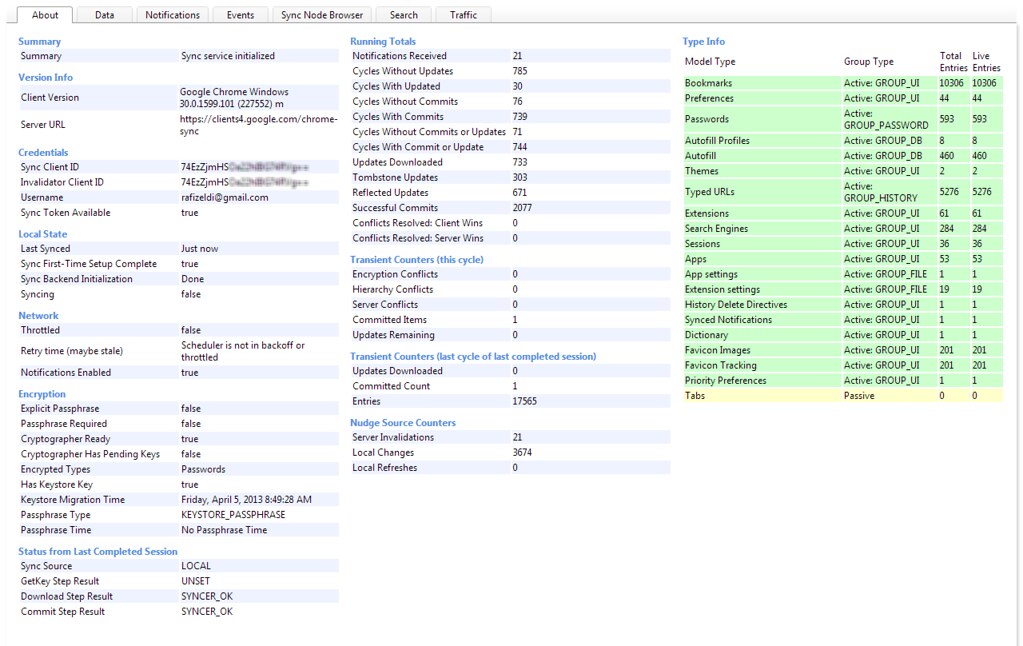Screen dimensions: 1023x646
Task: Click the Bookmarks model type row
Action: 843,83
